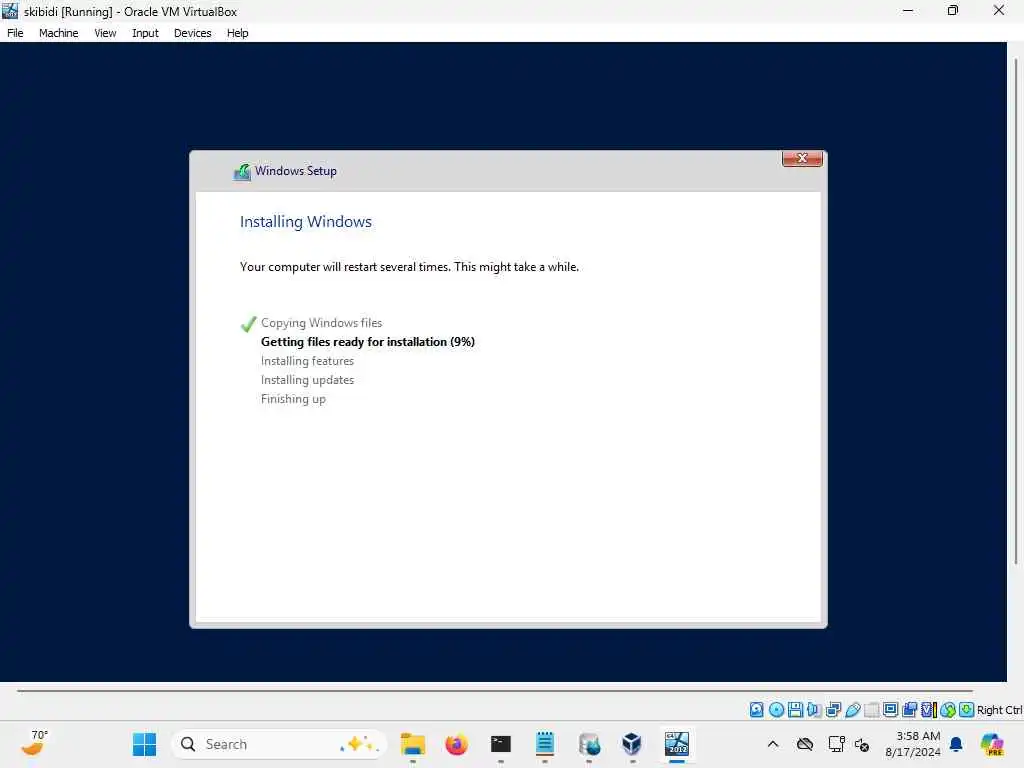Click the shared folders indicator
This screenshot has height=768, width=1024.
click(x=871, y=709)
